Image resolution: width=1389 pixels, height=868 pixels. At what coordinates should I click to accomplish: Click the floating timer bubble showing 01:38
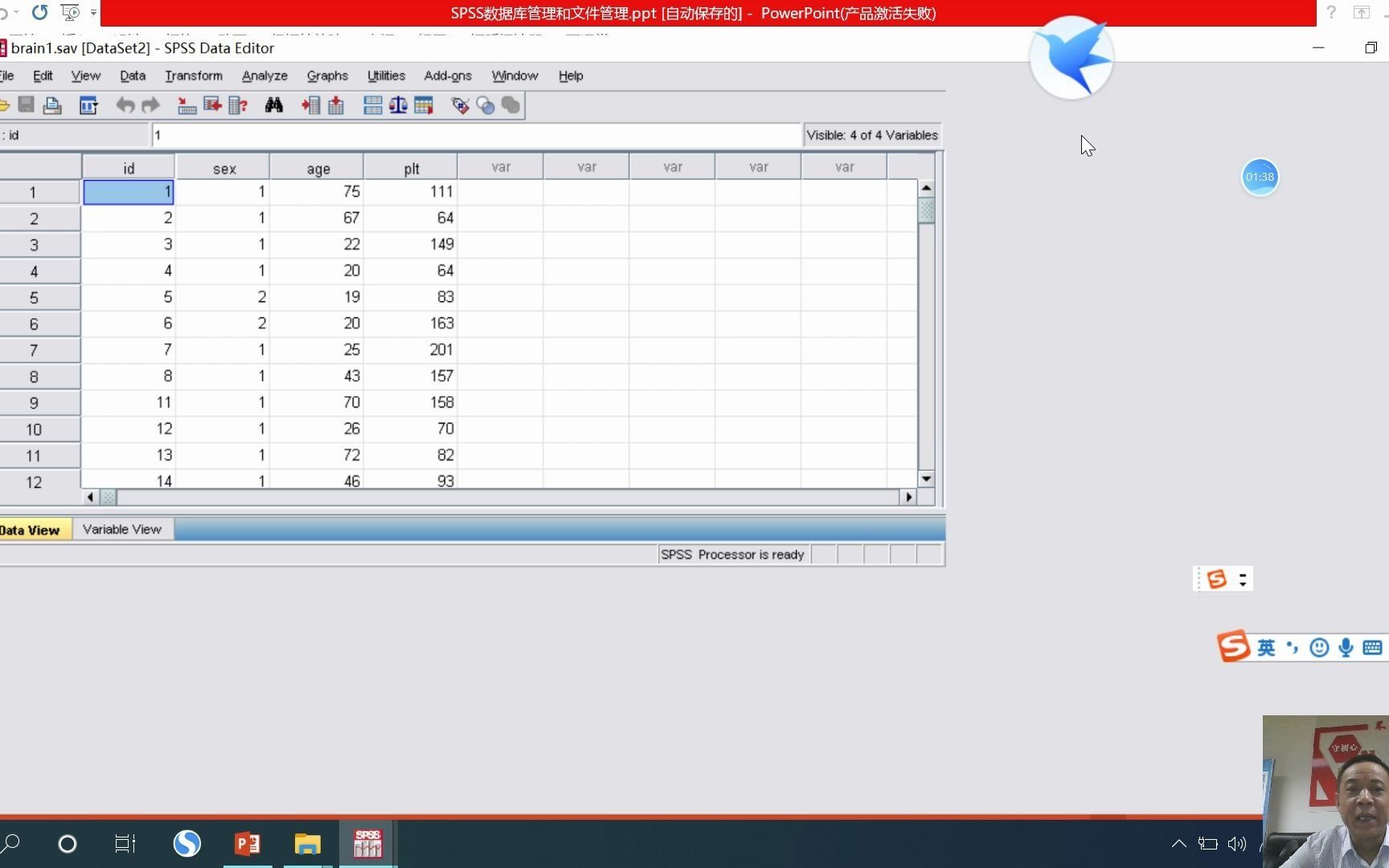(x=1260, y=177)
